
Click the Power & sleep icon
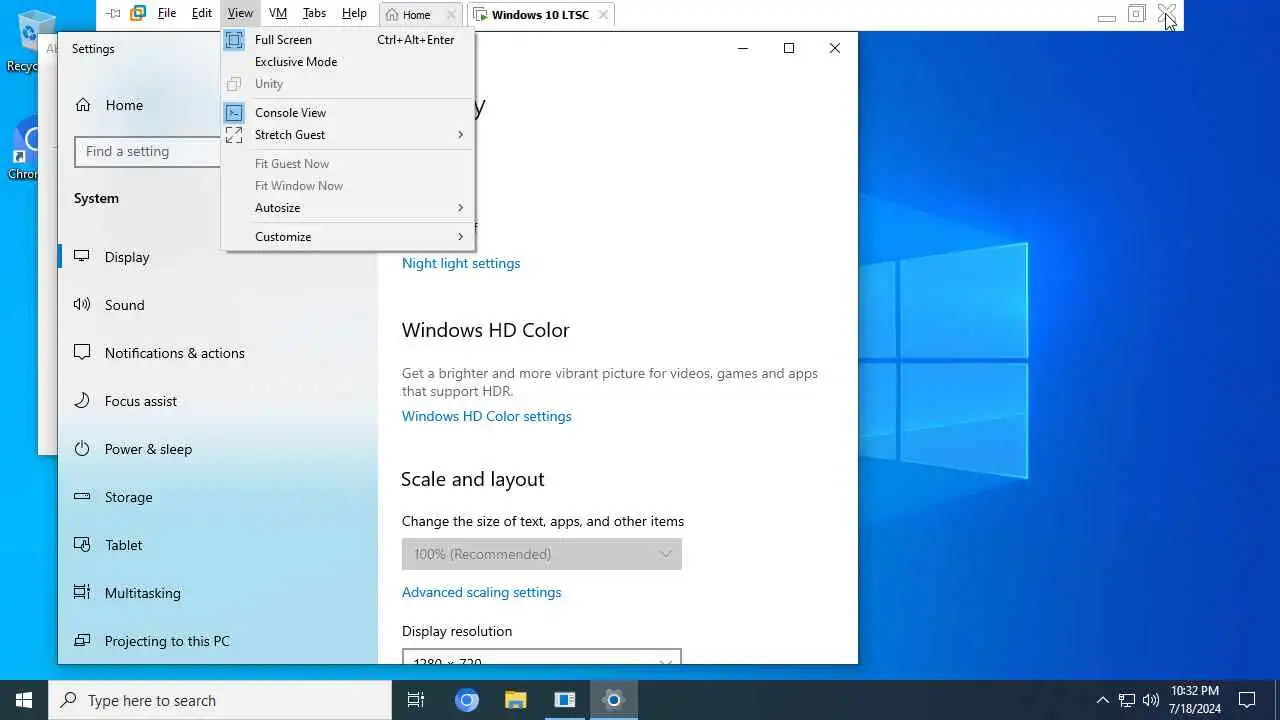click(82, 449)
